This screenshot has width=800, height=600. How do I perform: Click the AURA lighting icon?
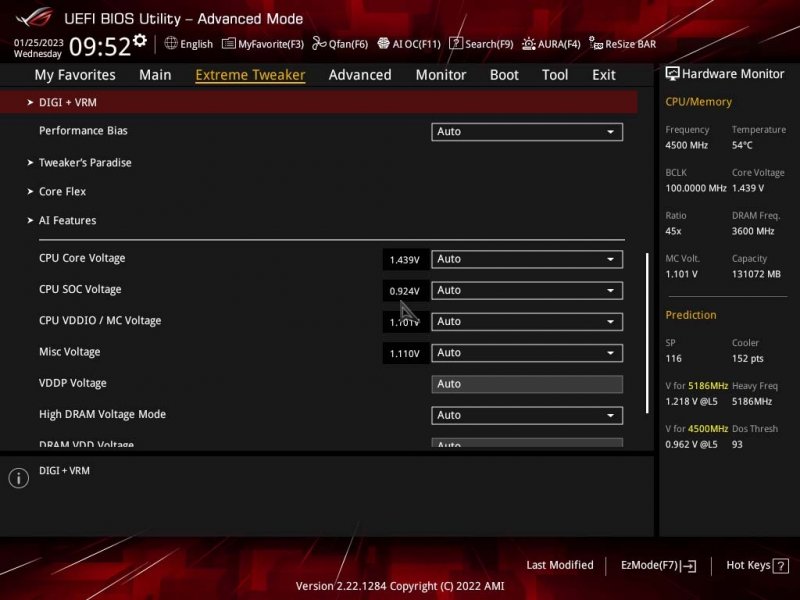pos(529,44)
